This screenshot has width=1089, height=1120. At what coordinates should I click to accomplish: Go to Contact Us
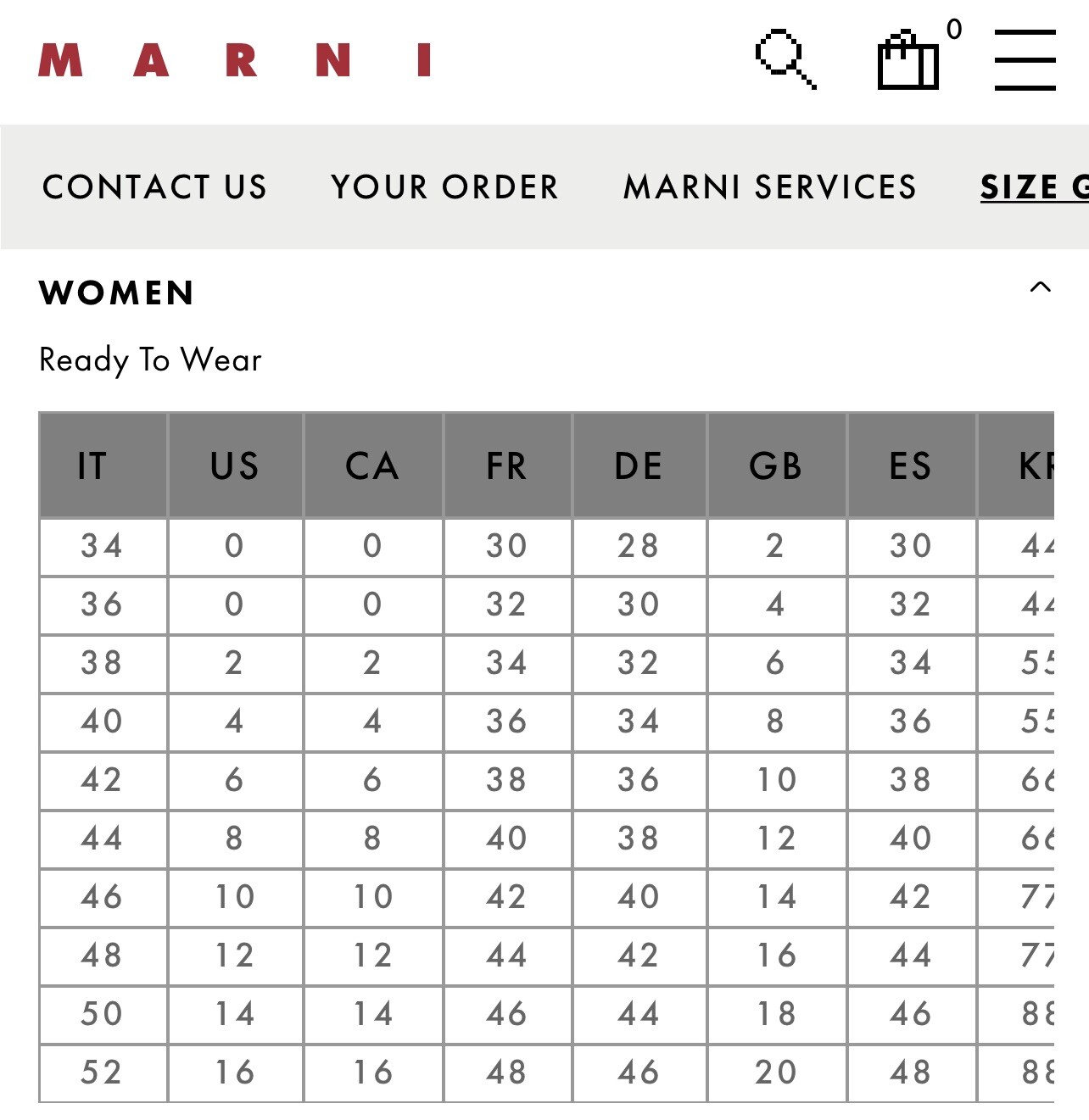(x=155, y=187)
